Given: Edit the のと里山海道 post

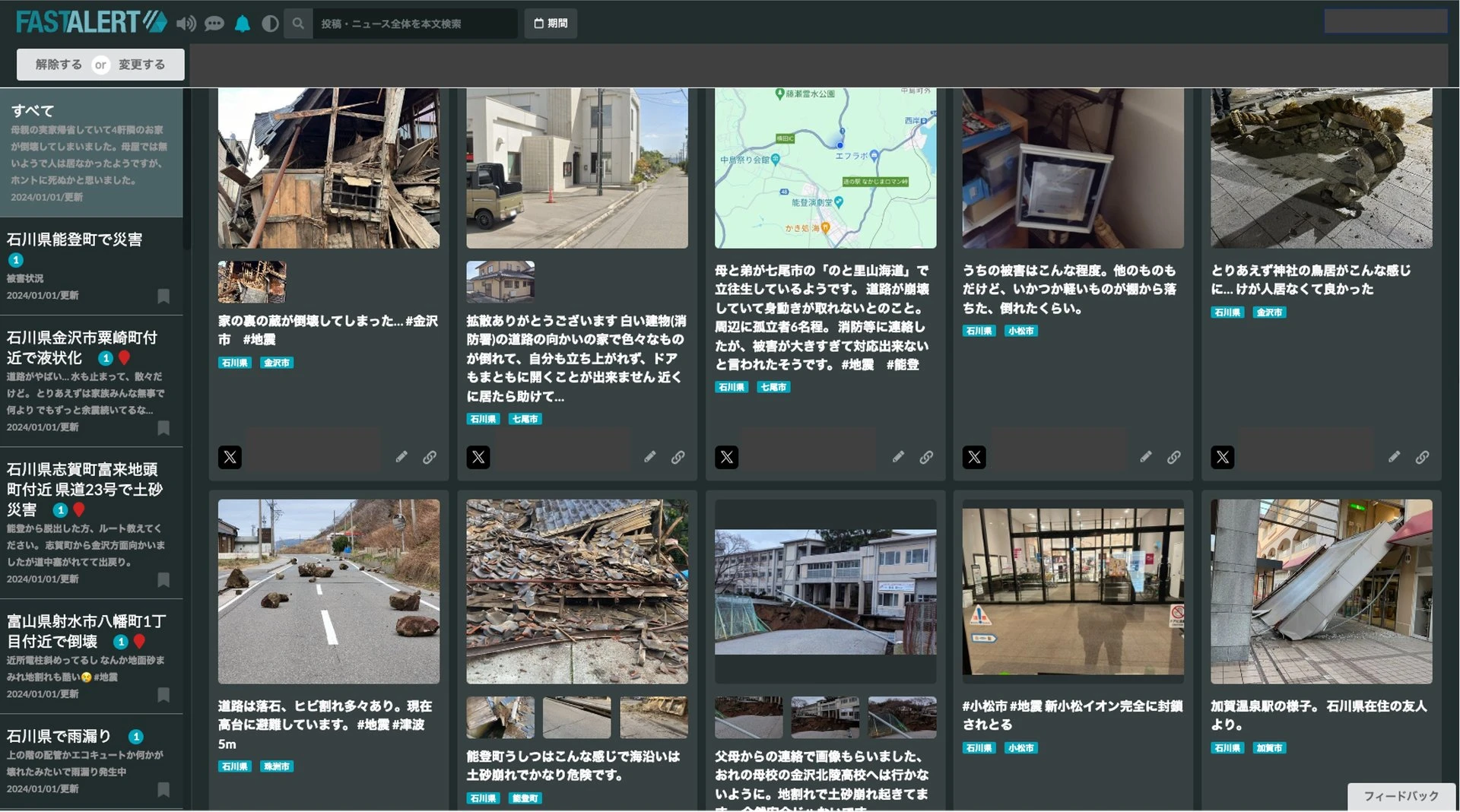Looking at the screenshot, I should pos(898,457).
